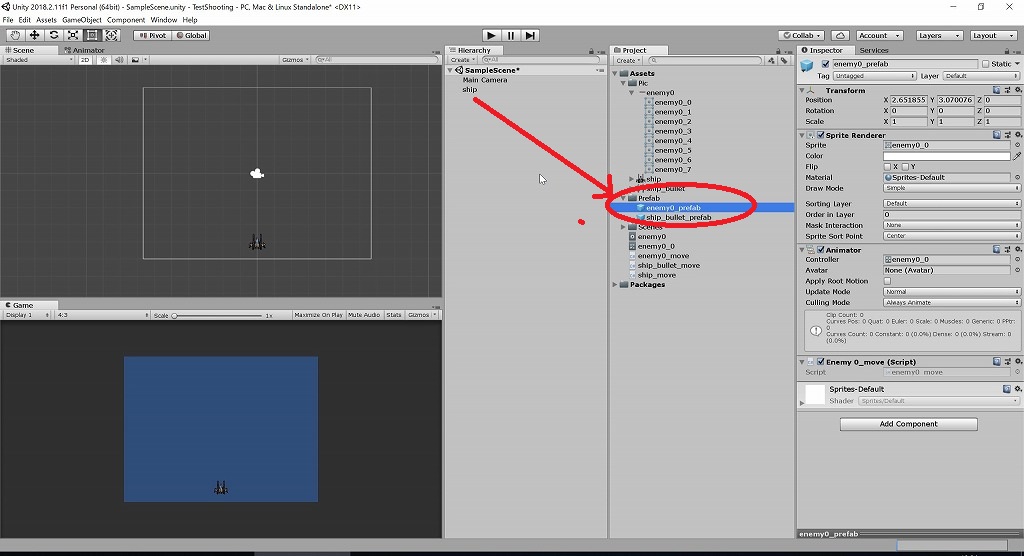Toggle Enemy 0_move script checkbox
This screenshot has width=1024, height=556.
821,361
